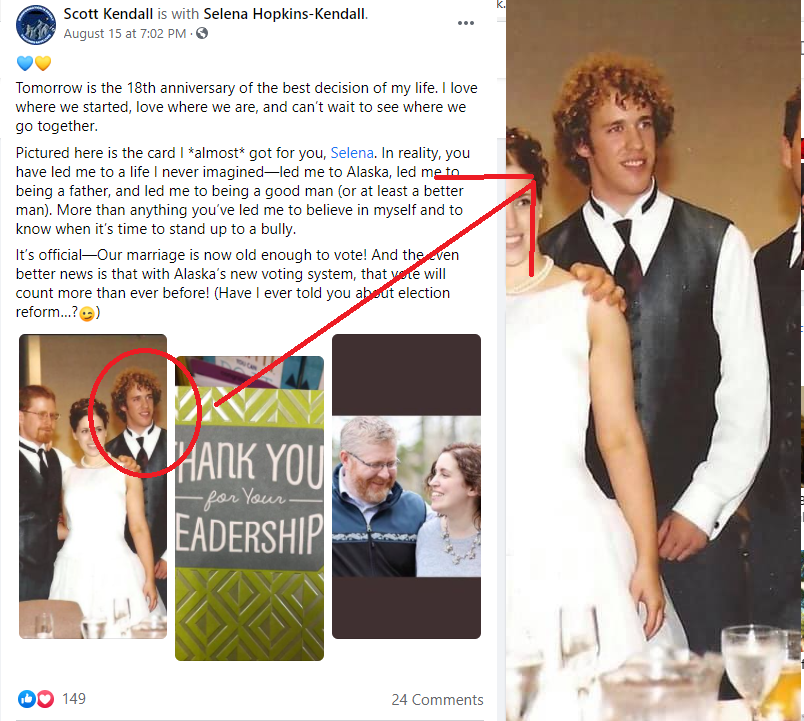The height and width of the screenshot is (721, 804).
Task: Click the blue thumbs-up Like reaction icon
Action: pos(26,698)
